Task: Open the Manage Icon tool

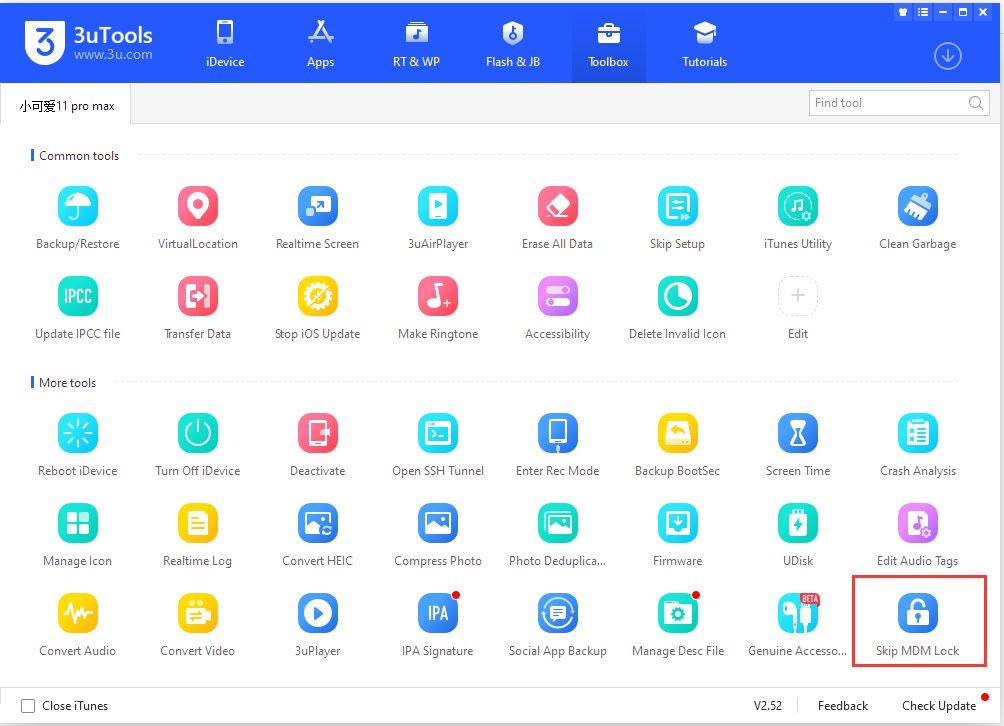Action: coord(77,535)
